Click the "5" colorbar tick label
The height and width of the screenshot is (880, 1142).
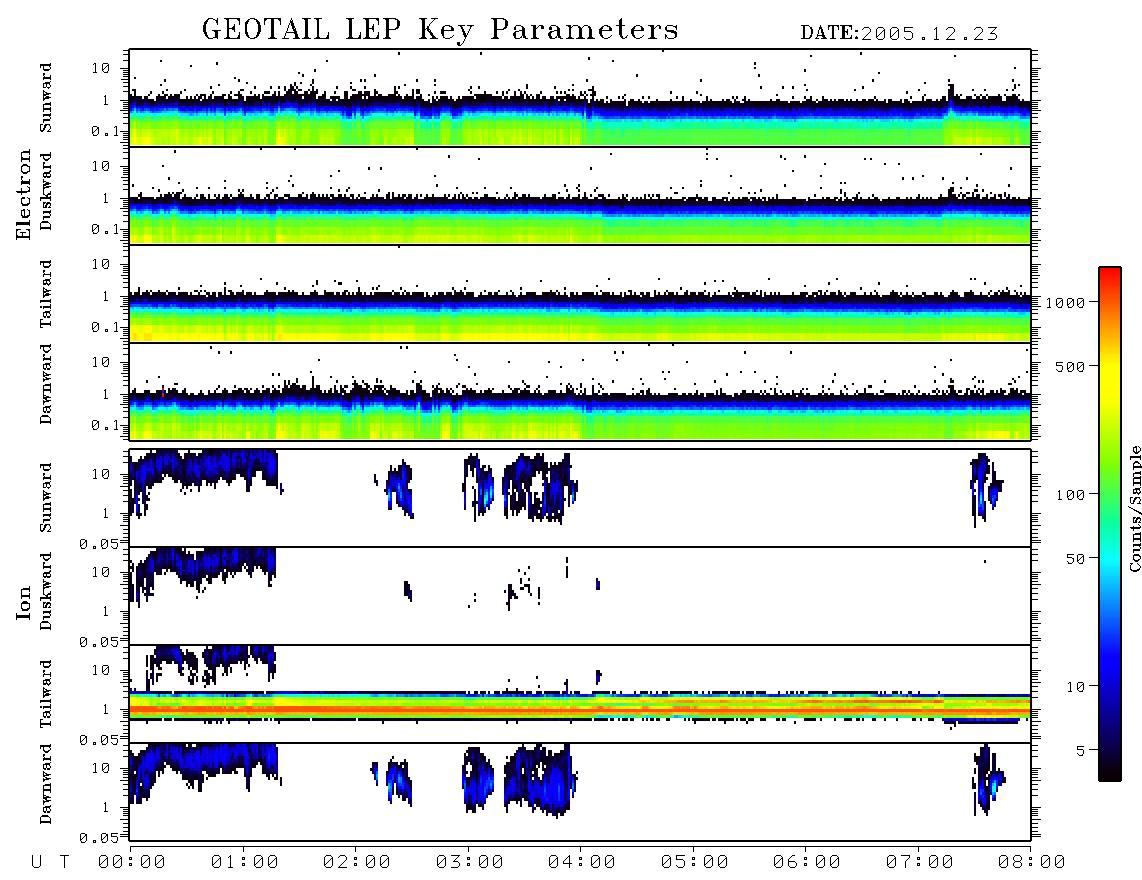point(1080,750)
